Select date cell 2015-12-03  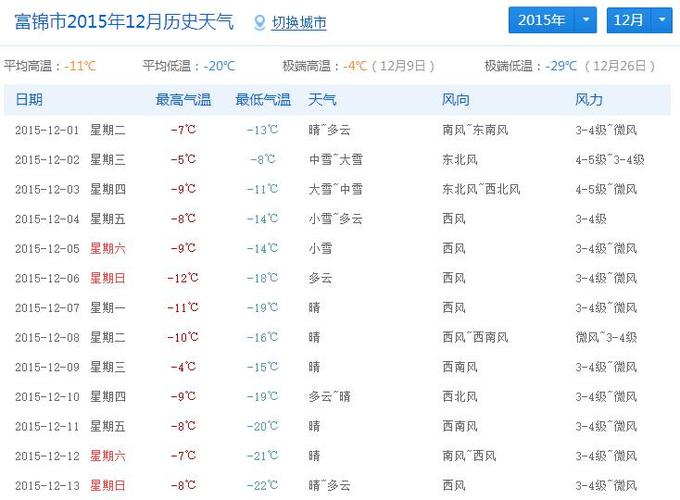[x=47, y=190]
